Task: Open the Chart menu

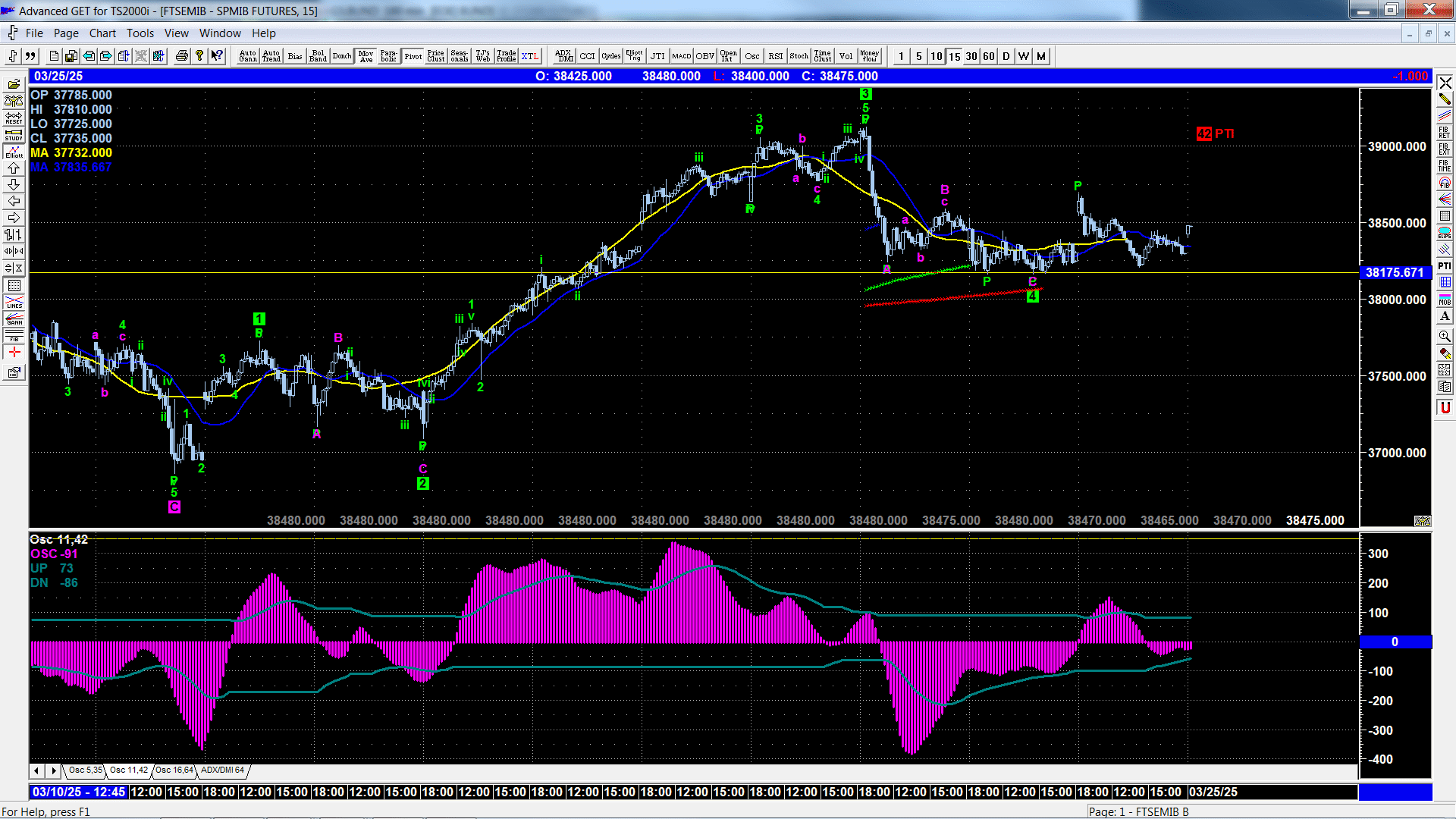Action: 102,33
